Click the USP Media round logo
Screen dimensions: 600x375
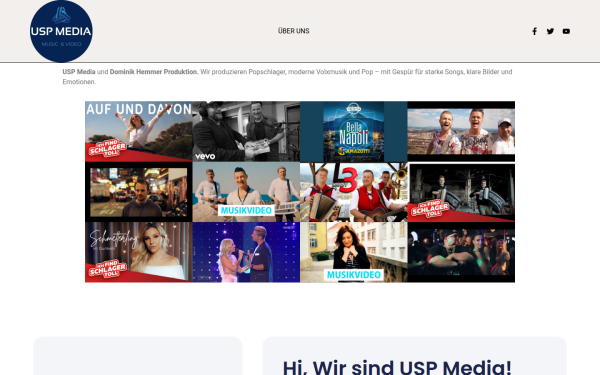[x=61, y=31]
